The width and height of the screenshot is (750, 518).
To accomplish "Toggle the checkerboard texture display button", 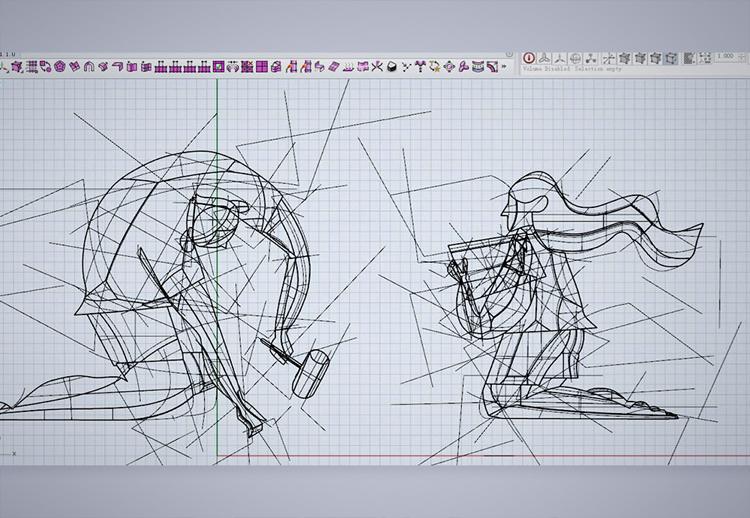I will [x=689, y=58].
